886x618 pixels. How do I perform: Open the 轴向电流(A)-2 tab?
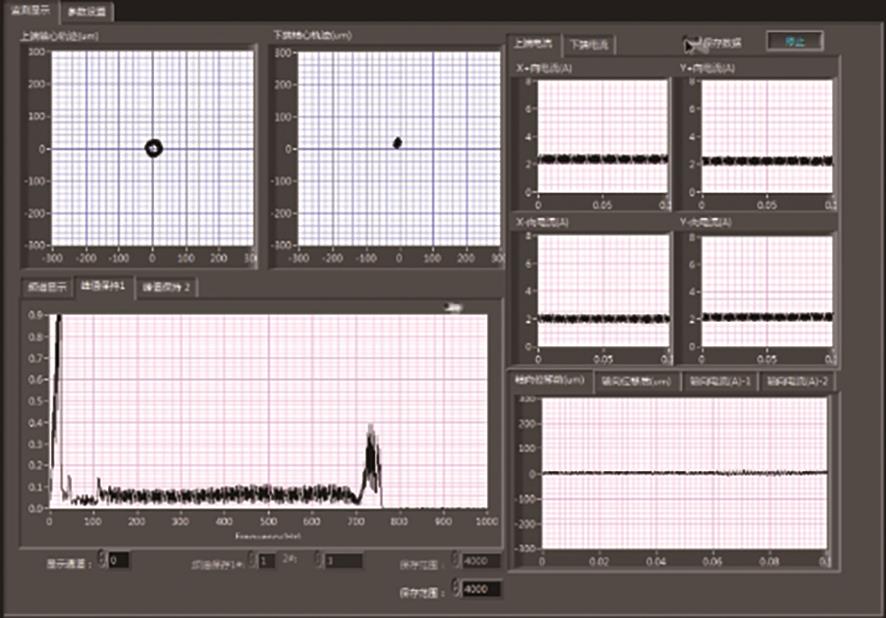point(796,381)
